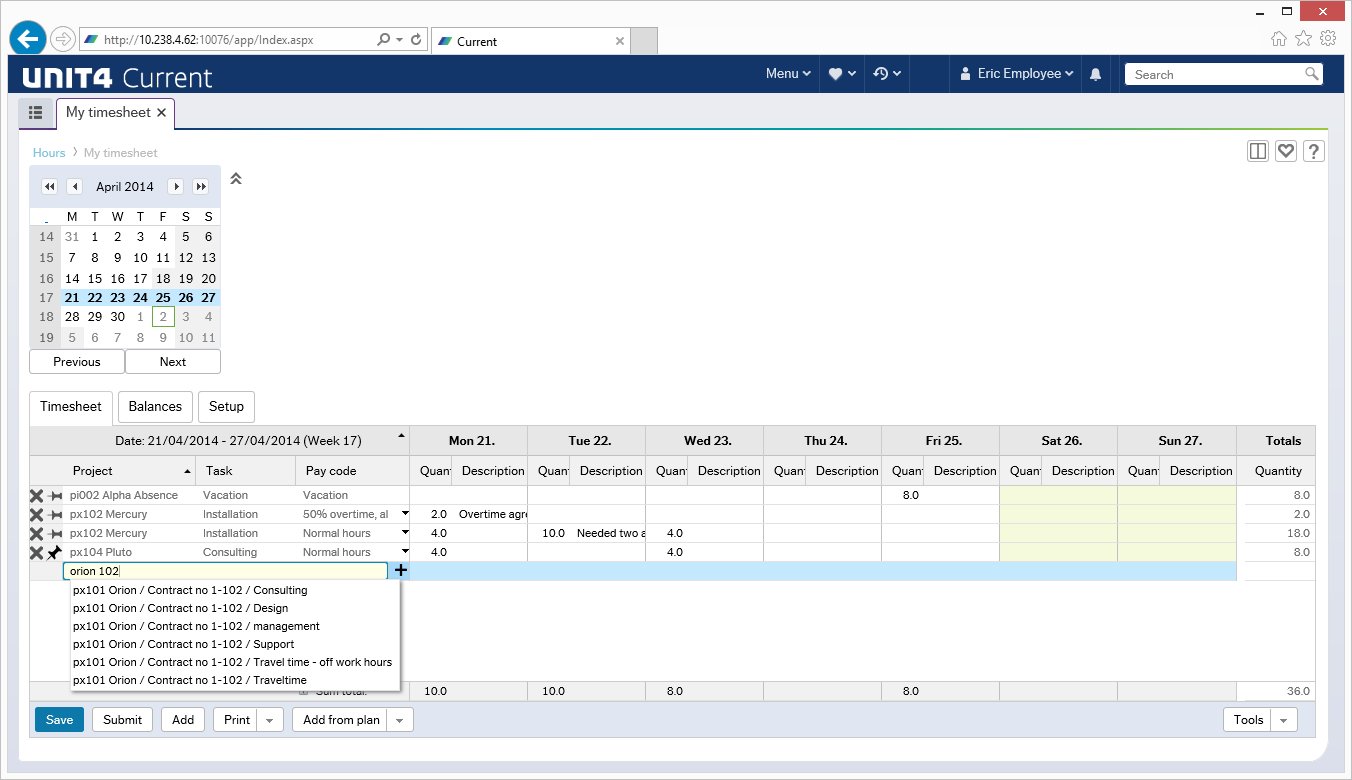Click the workspace list icon left of My timesheet
Screen dimensions: 1352x780
click(36, 113)
